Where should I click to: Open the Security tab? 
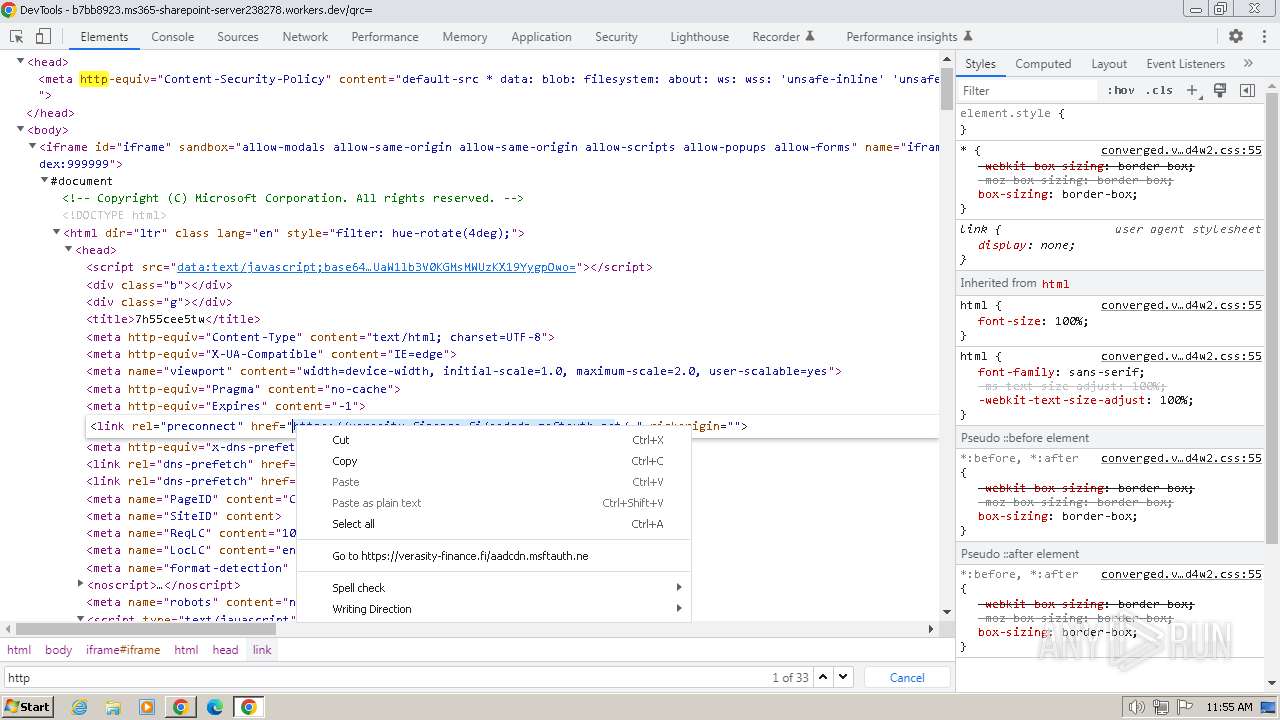click(x=616, y=36)
